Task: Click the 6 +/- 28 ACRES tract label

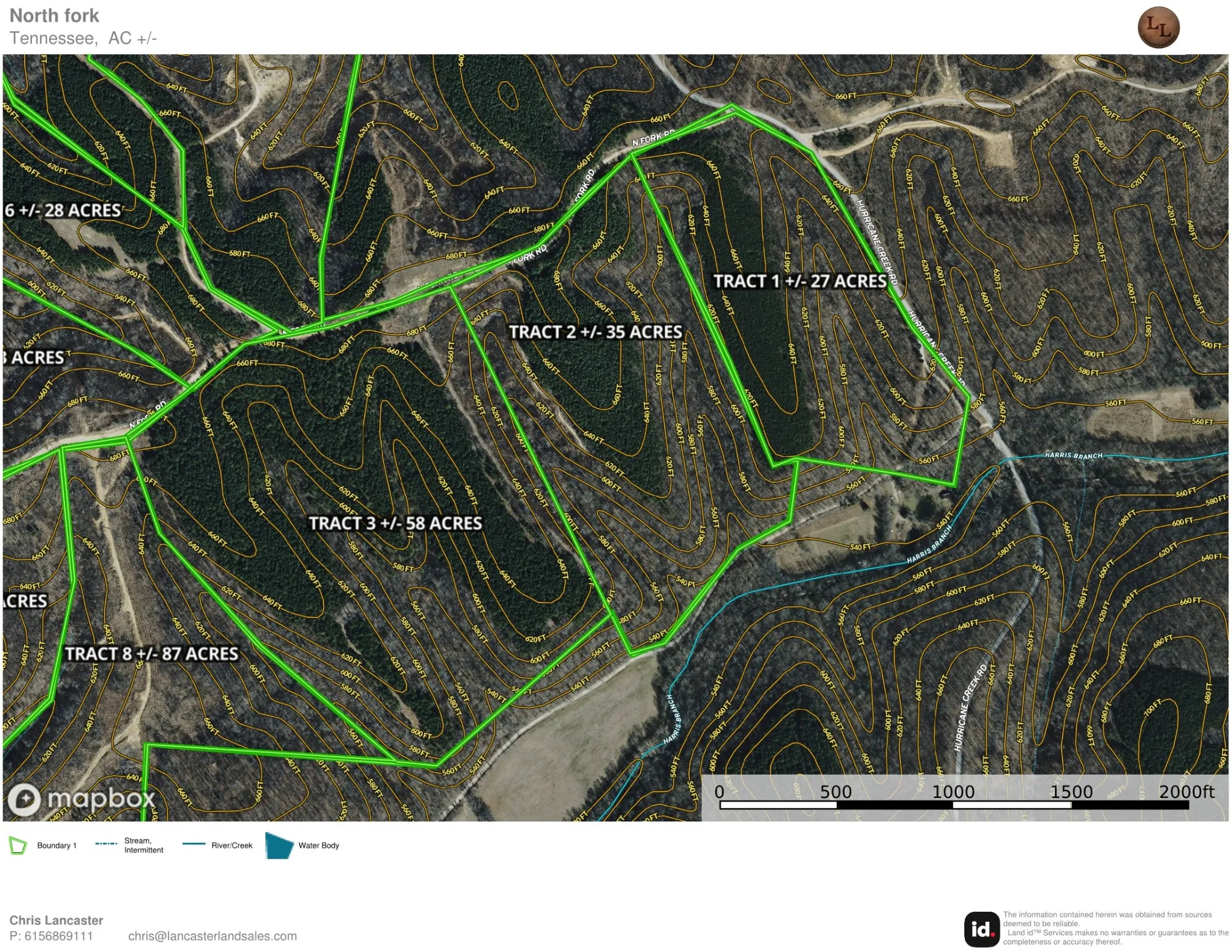Action: [x=63, y=210]
